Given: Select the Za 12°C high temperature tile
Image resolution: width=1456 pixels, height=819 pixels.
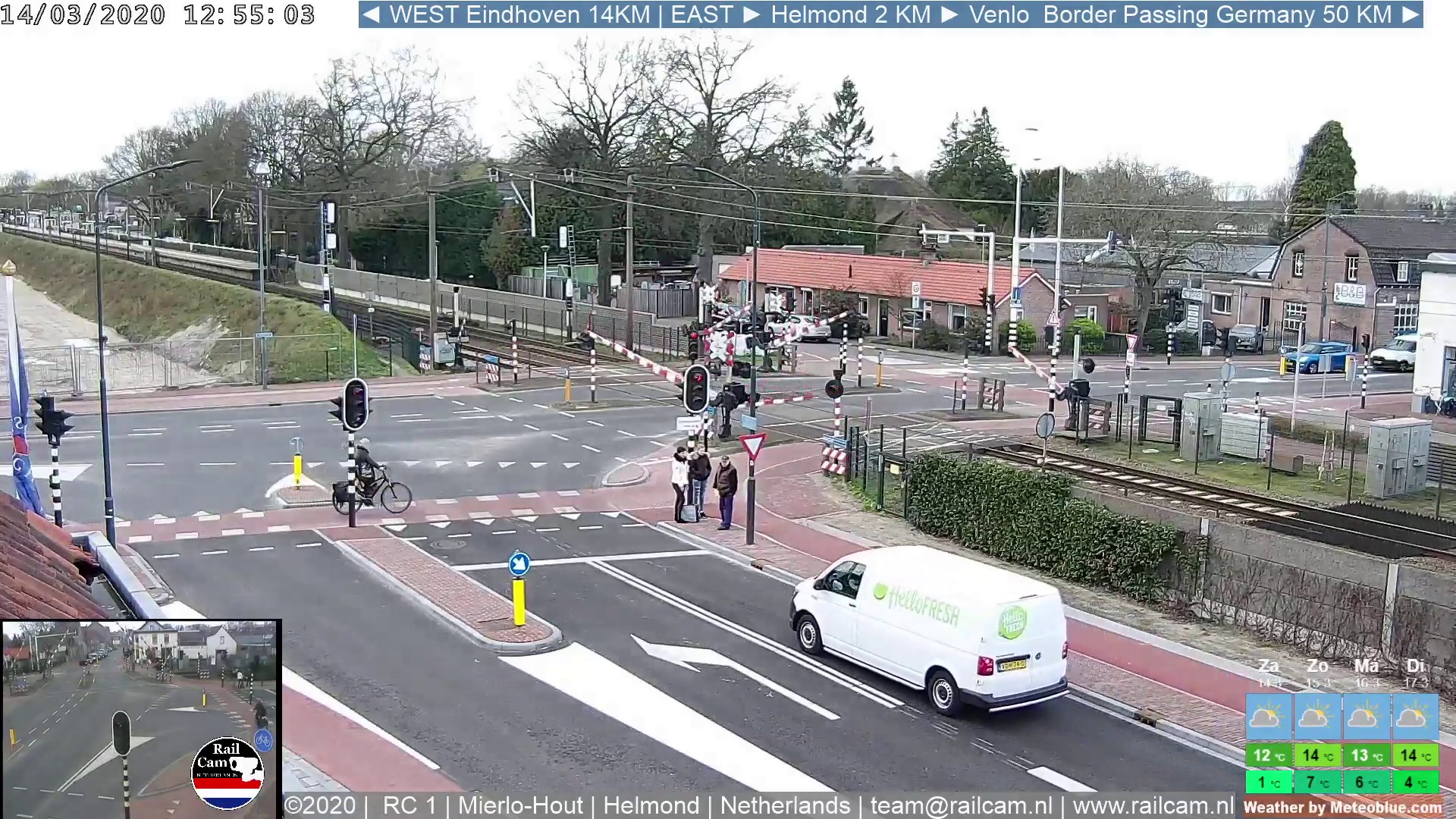Looking at the screenshot, I should 1268,755.
